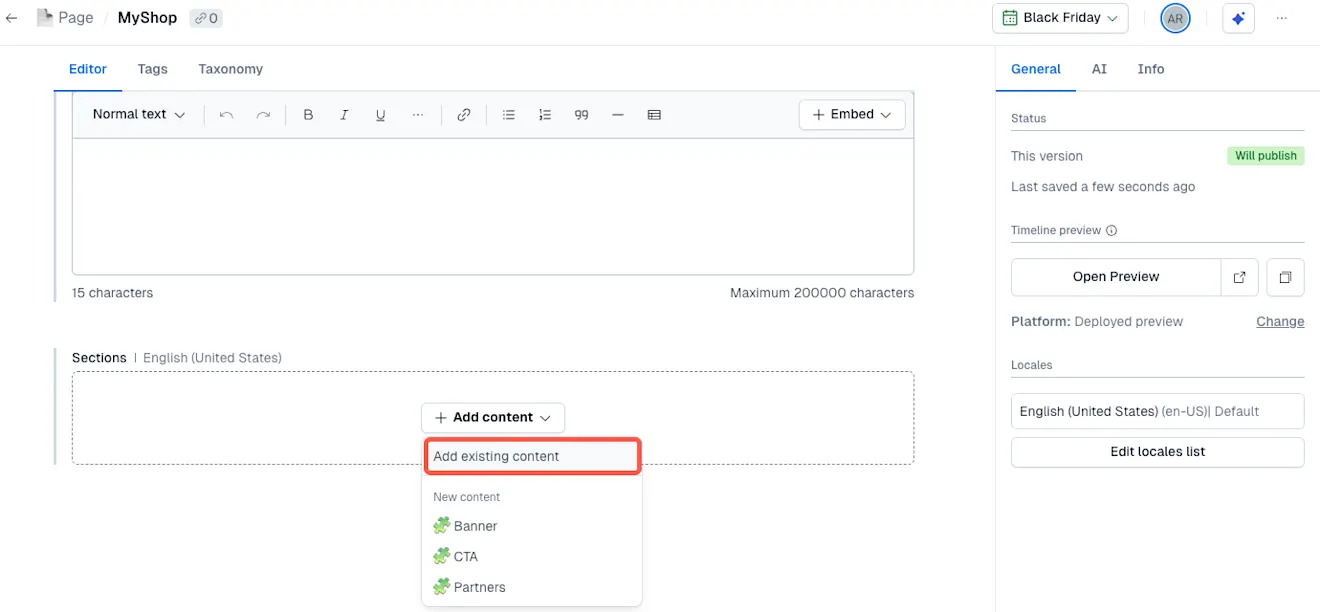Click the Will publish status badge
Viewport: 1320px width, 612px height.
tap(1266, 156)
